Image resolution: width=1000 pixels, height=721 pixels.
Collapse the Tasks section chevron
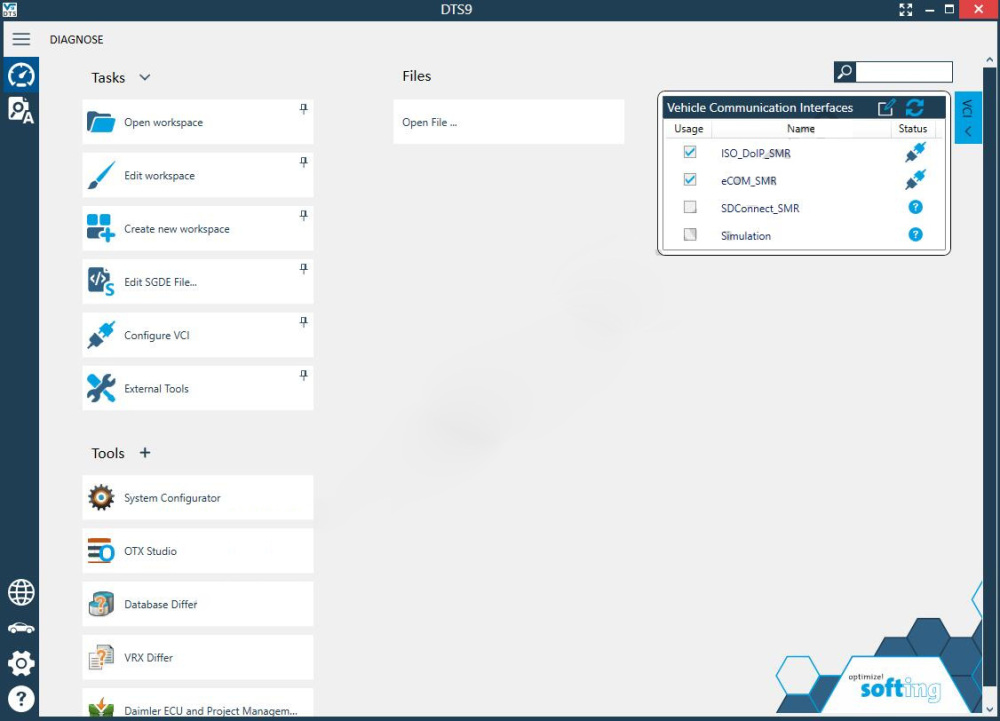[x=145, y=77]
